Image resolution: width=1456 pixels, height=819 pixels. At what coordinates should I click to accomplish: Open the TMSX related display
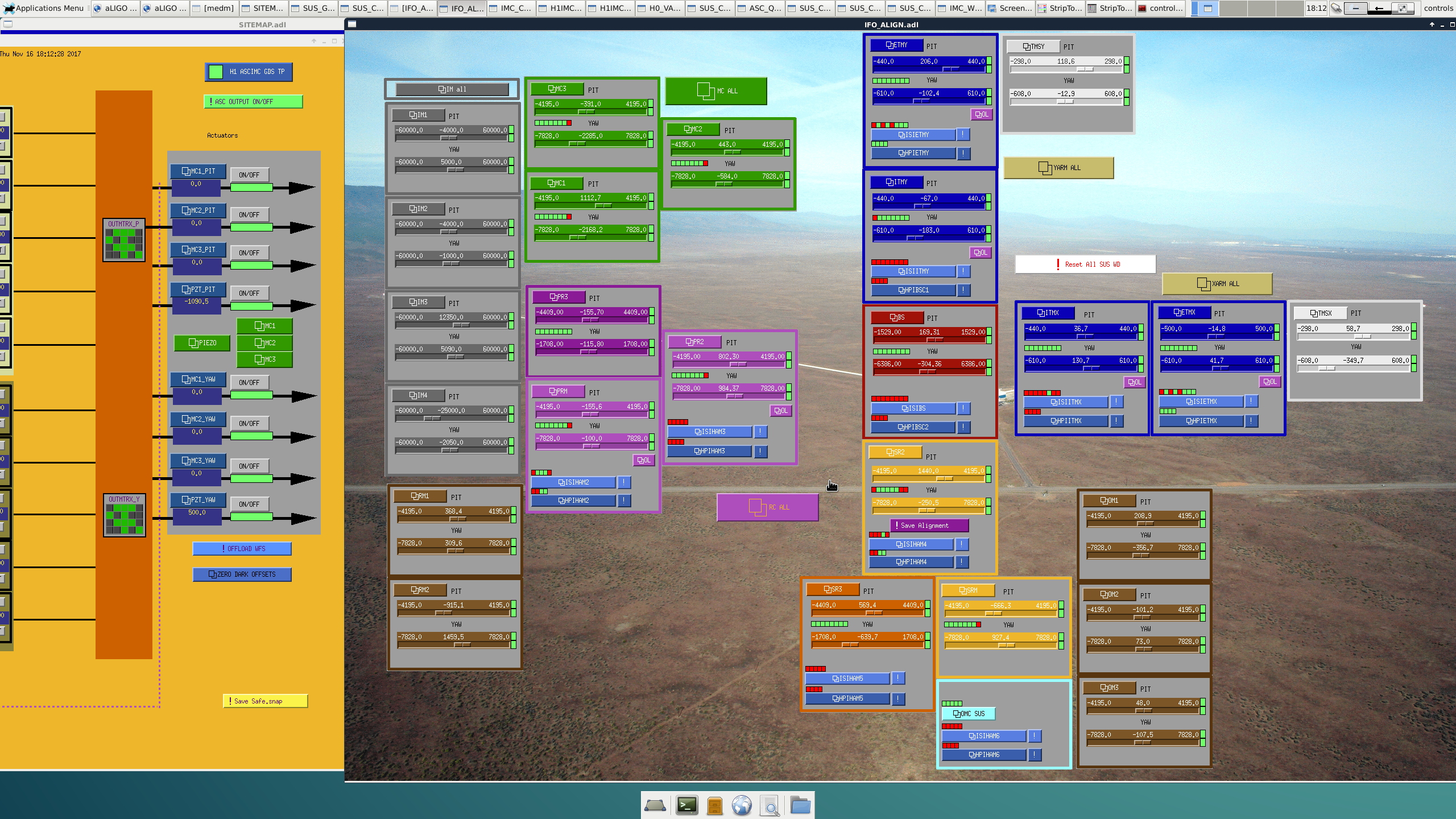coord(1321,313)
